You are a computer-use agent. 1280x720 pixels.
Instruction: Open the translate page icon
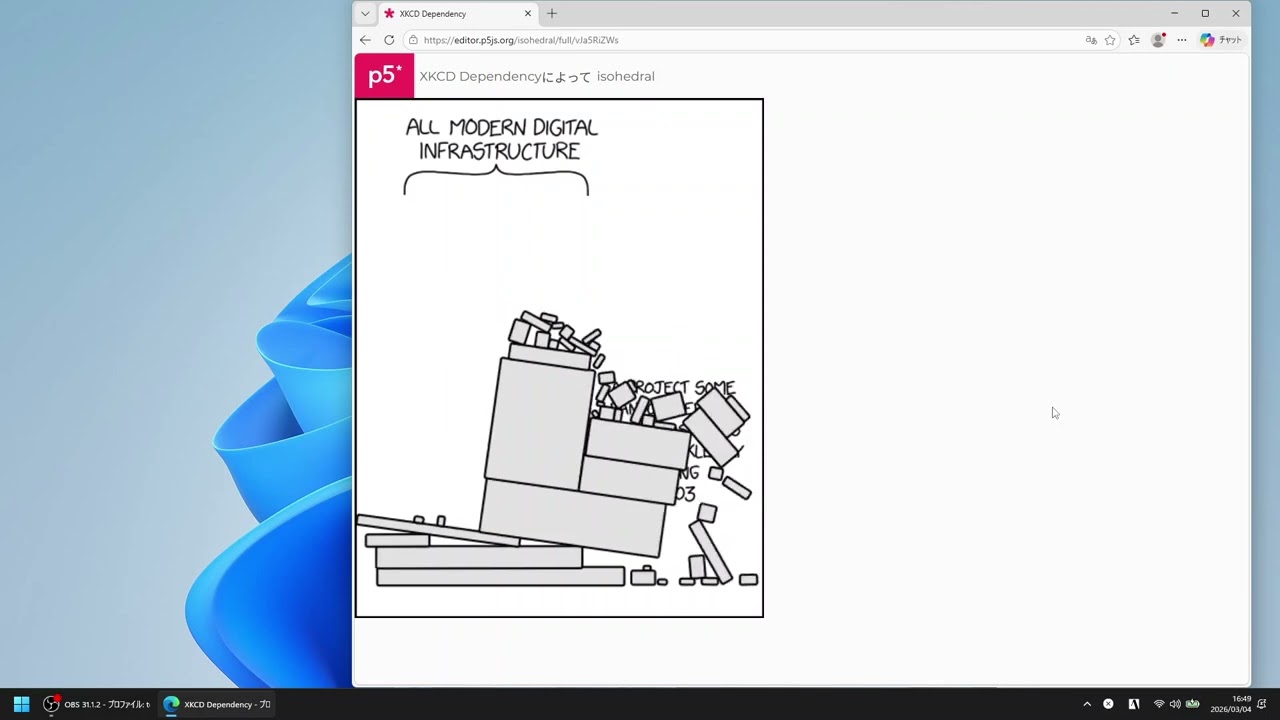[1091, 40]
